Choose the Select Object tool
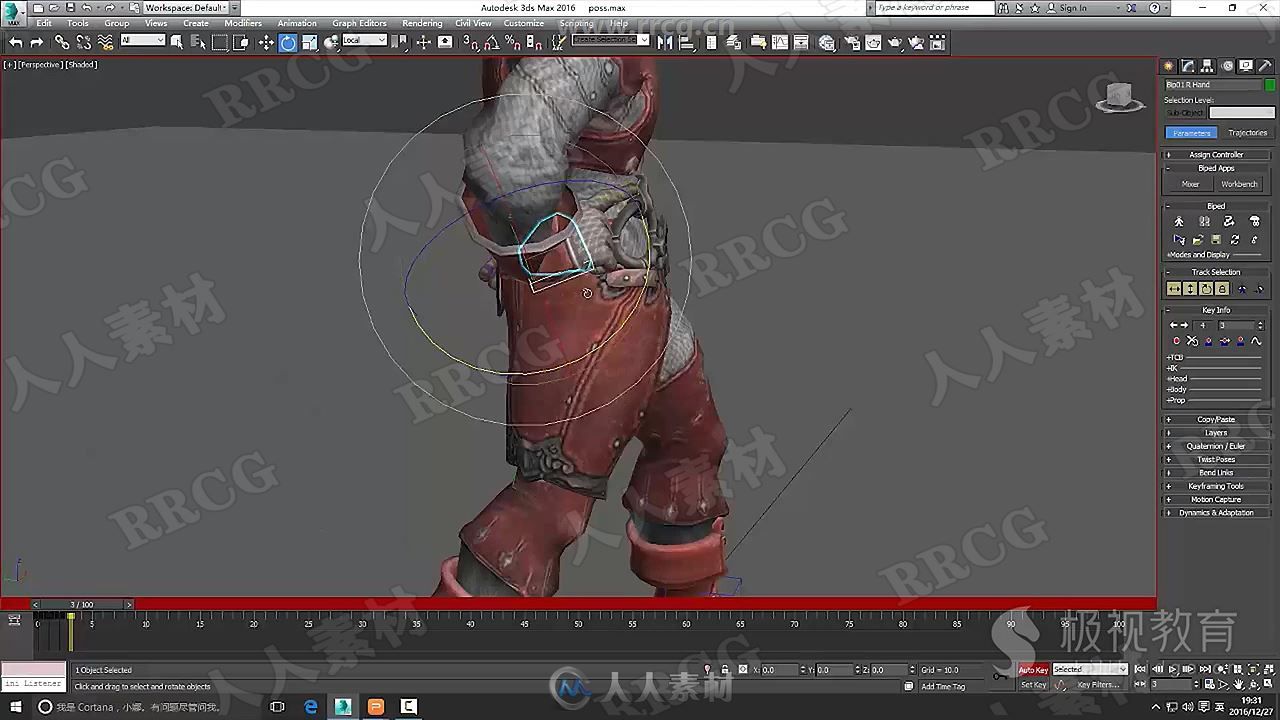1280x720 pixels. pyautogui.click(x=177, y=42)
